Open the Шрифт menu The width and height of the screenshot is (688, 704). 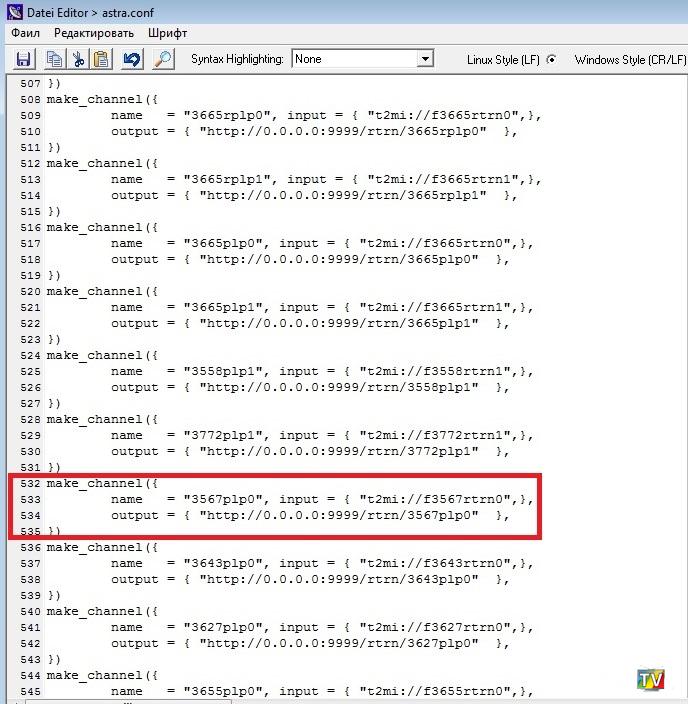pyautogui.click(x=167, y=33)
